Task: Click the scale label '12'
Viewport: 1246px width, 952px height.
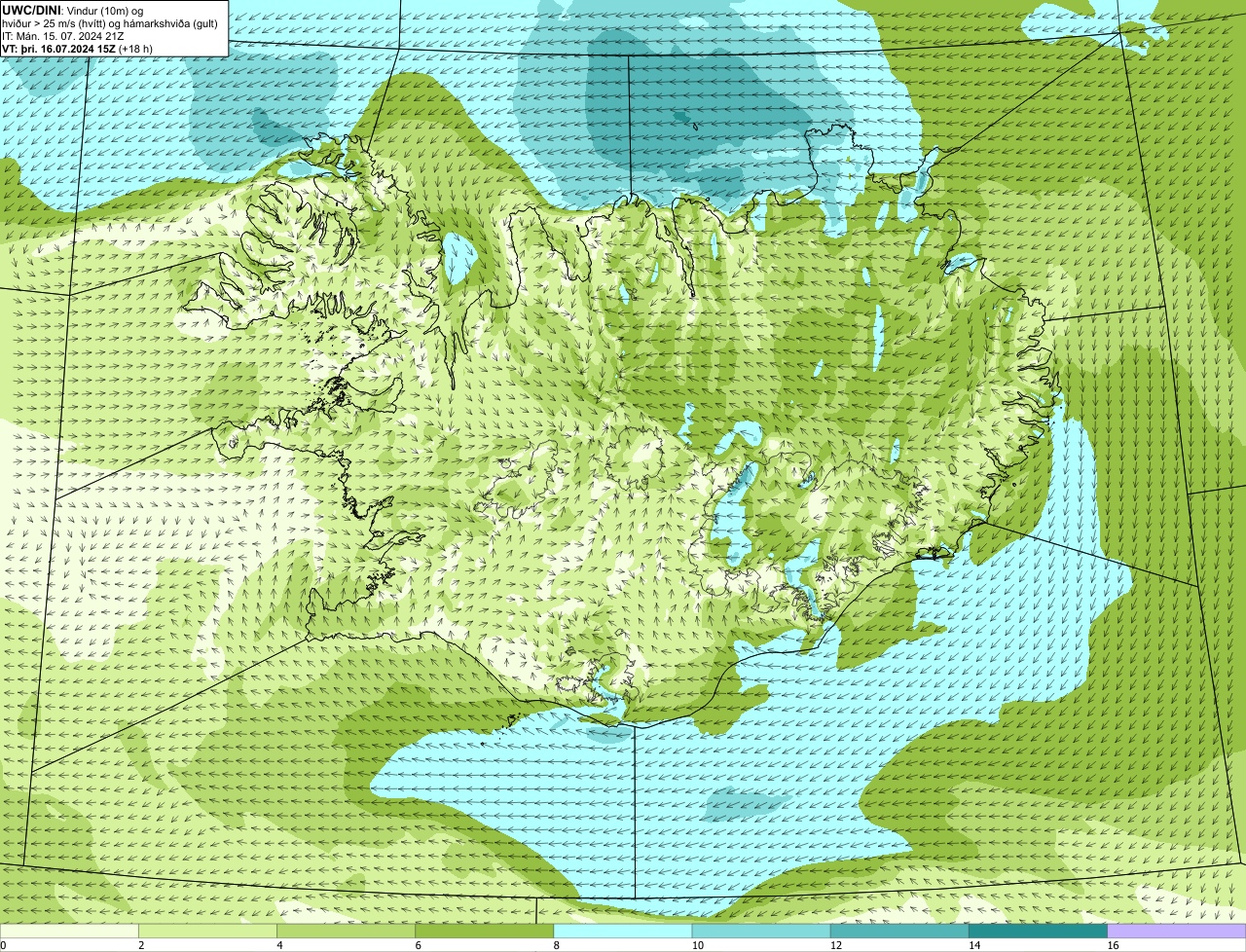Action: [835, 945]
